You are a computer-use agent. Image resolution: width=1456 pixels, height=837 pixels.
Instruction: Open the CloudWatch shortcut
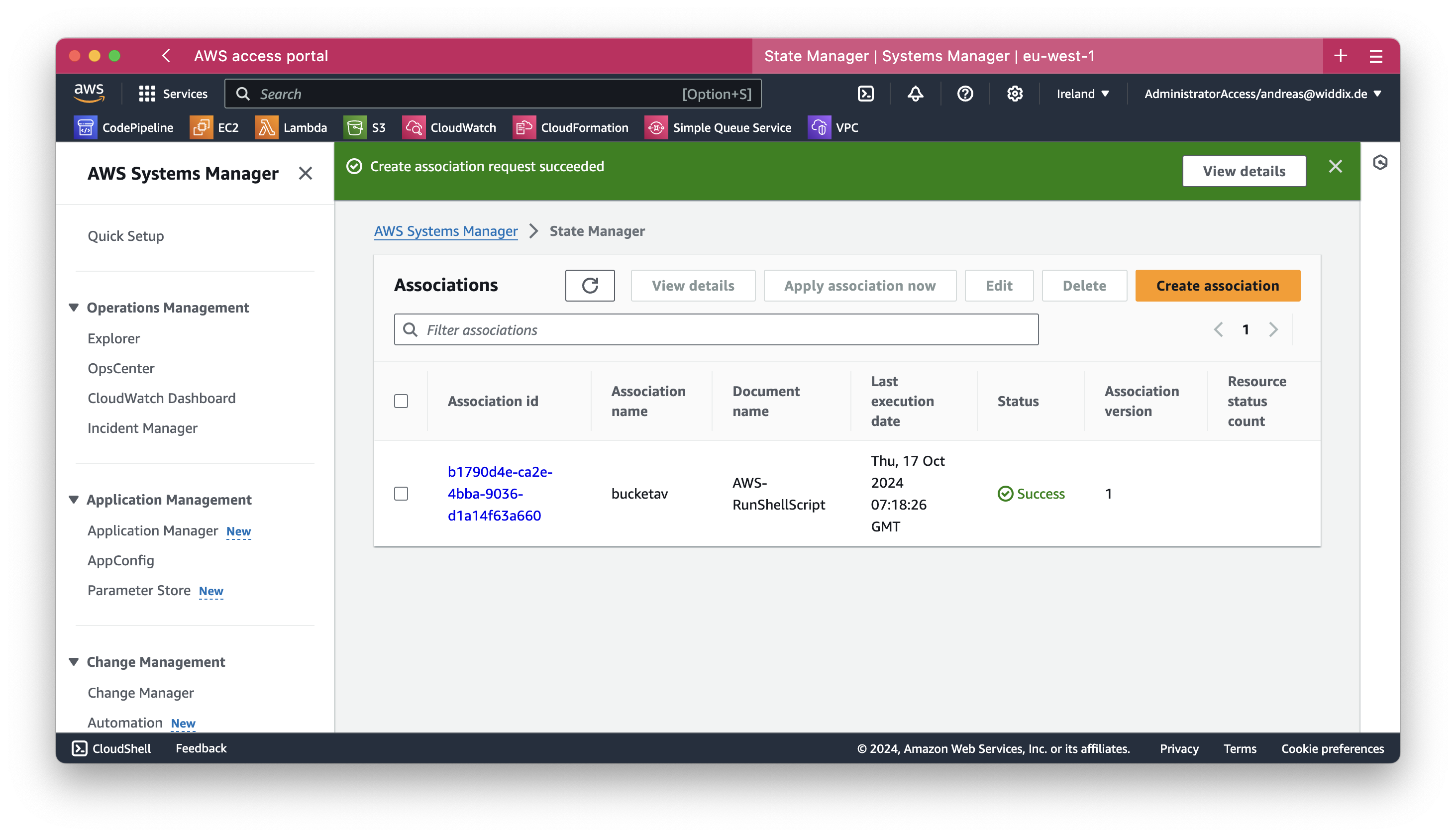pyautogui.click(x=449, y=127)
